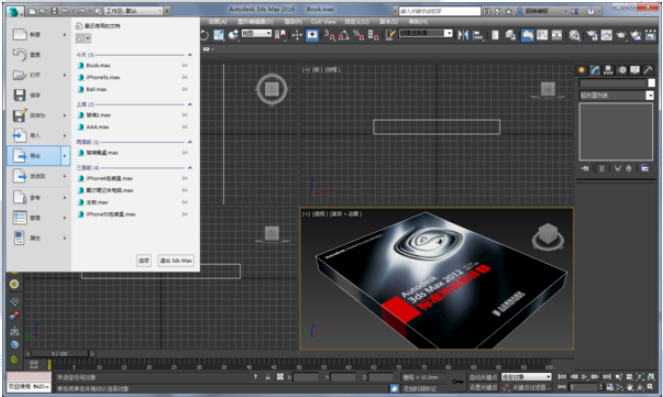Screen dimensions: 663x397
Task: Open the Material Editor icon
Action: coord(574,36)
